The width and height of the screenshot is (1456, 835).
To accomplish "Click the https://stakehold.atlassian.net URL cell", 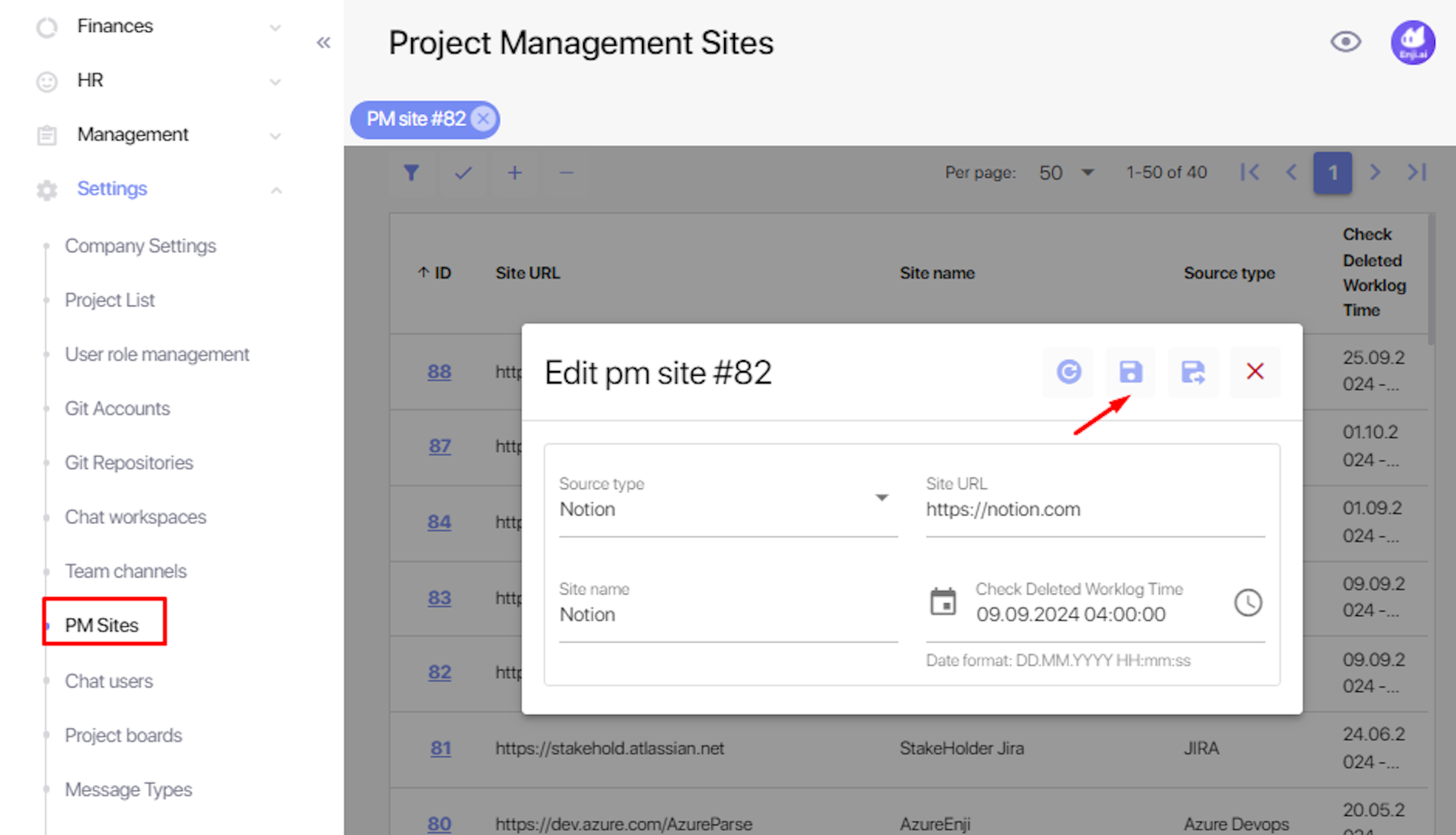I will coord(610,748).
